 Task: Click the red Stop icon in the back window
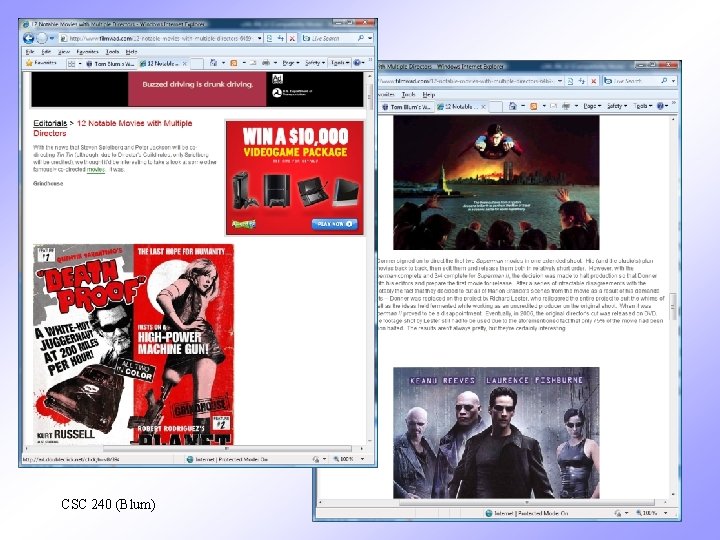594,81
